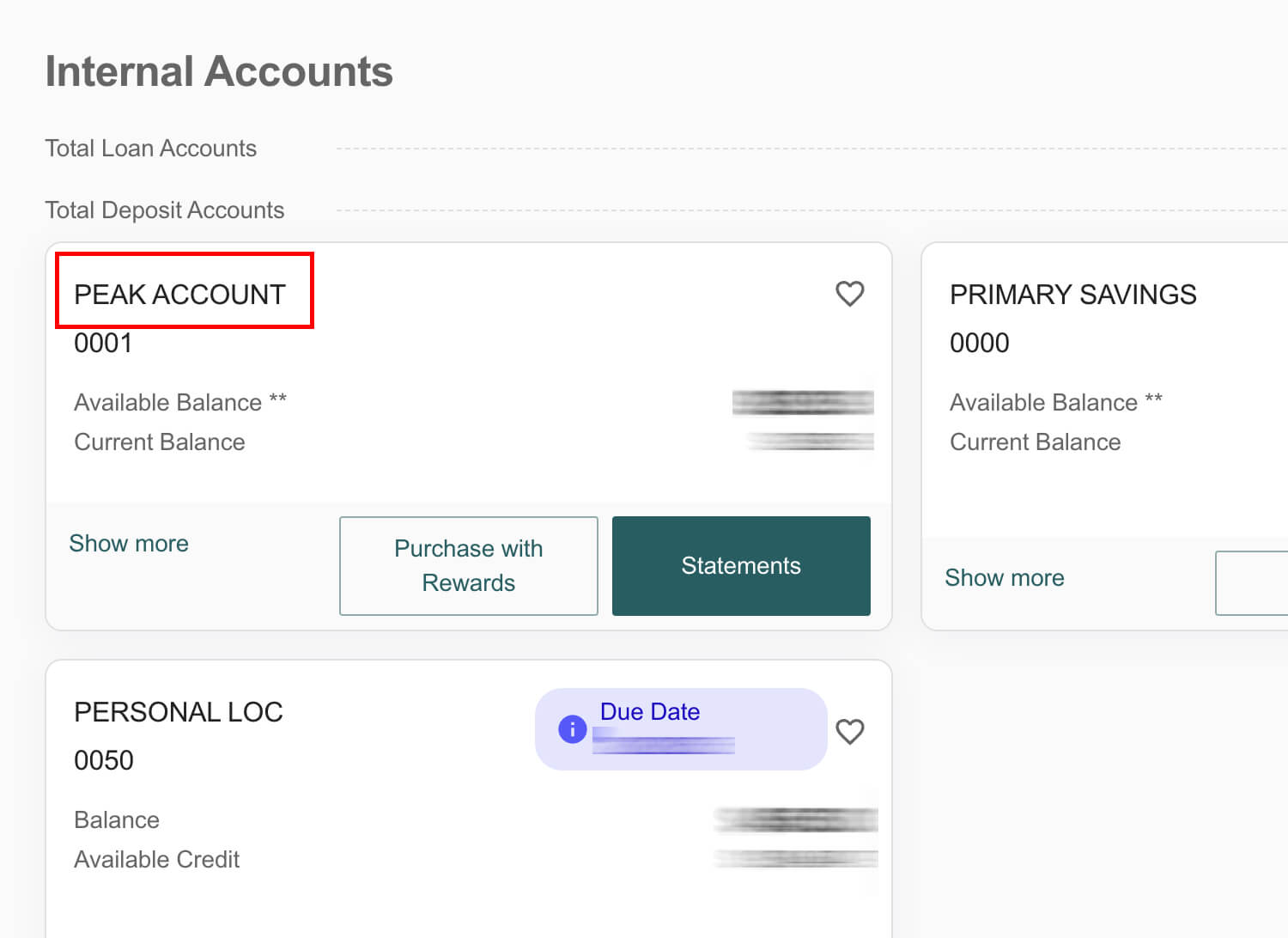Open the PRIMARY SAVINGS account
Viewport: 1288px width, 938px height.
1072,294
